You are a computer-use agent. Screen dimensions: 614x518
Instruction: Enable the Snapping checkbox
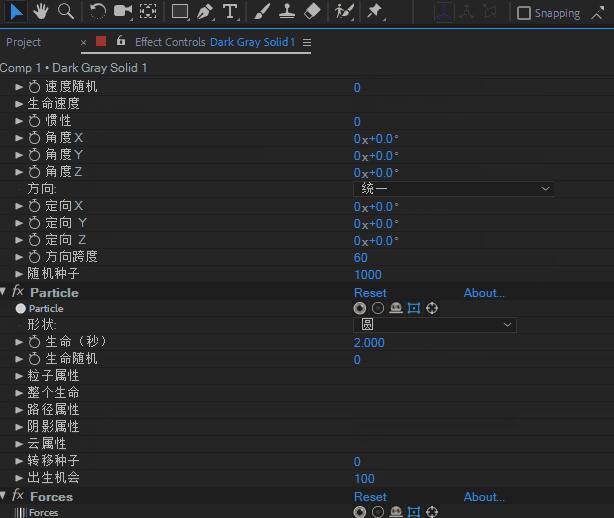[524, 13]
